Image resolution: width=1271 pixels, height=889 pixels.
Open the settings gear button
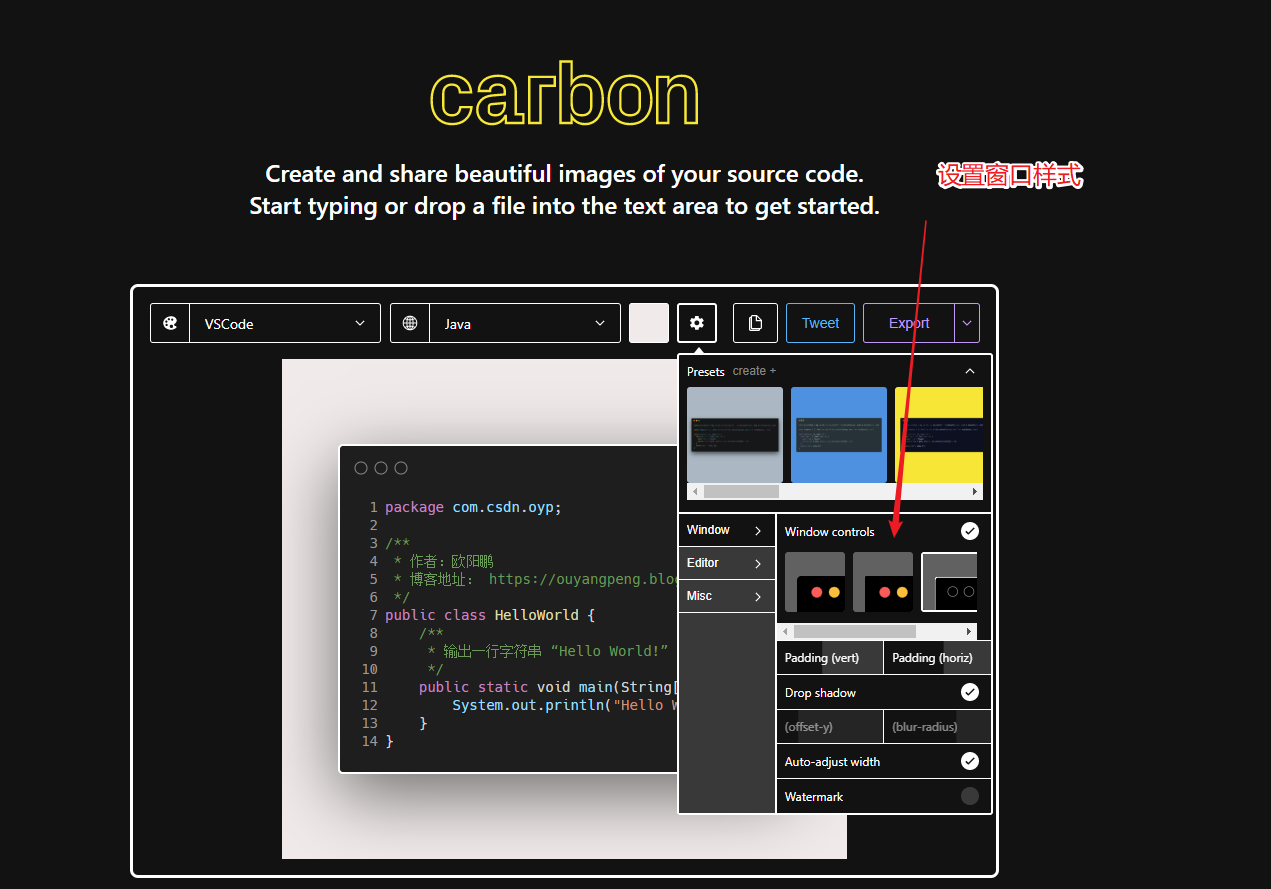(x=697, y=323)
